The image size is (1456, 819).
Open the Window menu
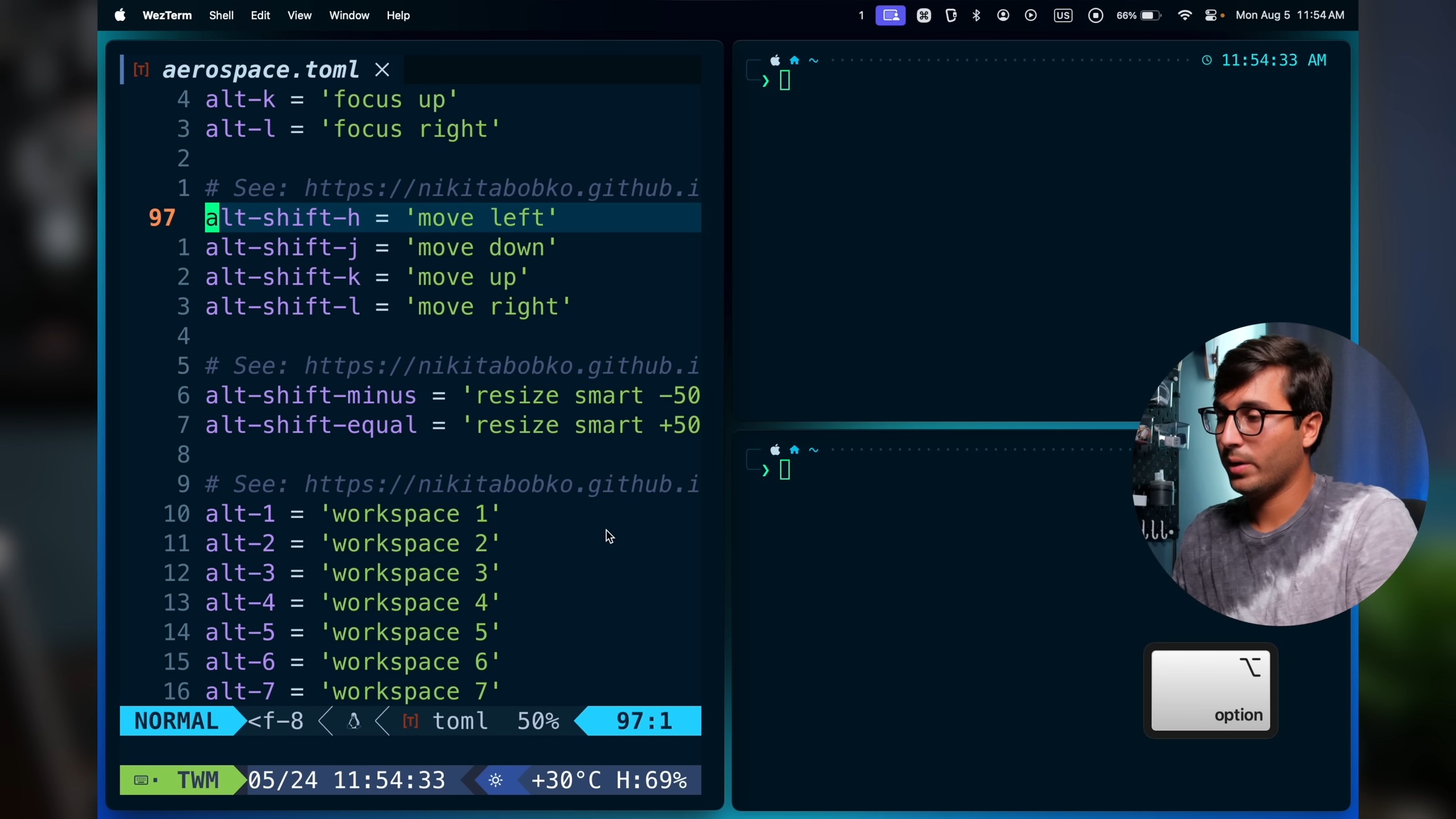tap(349, 15)
